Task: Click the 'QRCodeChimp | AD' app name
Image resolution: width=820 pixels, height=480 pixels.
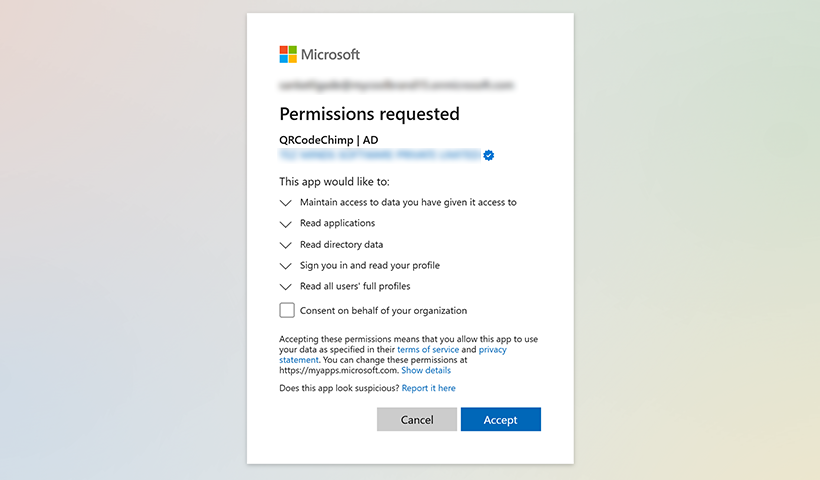Action: click(328, 140)
